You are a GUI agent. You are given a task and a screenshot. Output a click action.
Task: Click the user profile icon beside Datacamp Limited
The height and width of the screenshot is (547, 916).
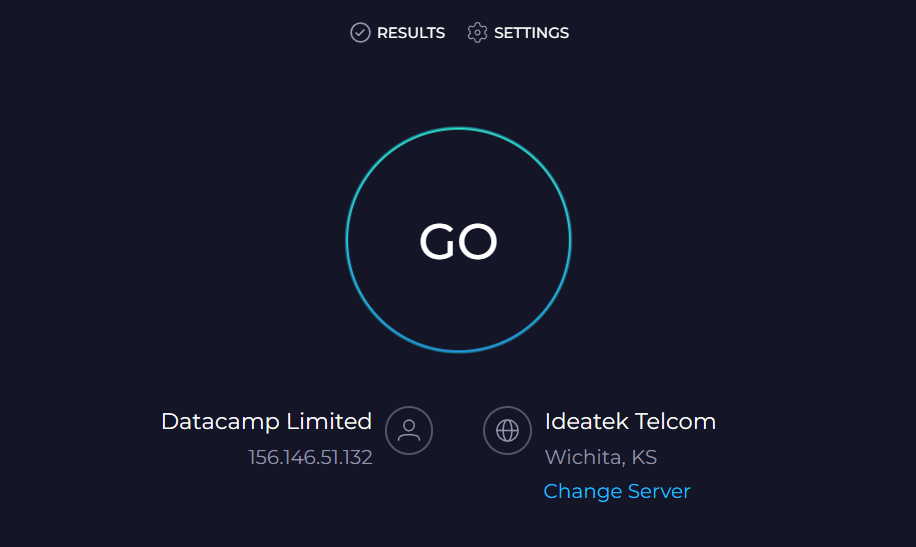coord(409,430)
